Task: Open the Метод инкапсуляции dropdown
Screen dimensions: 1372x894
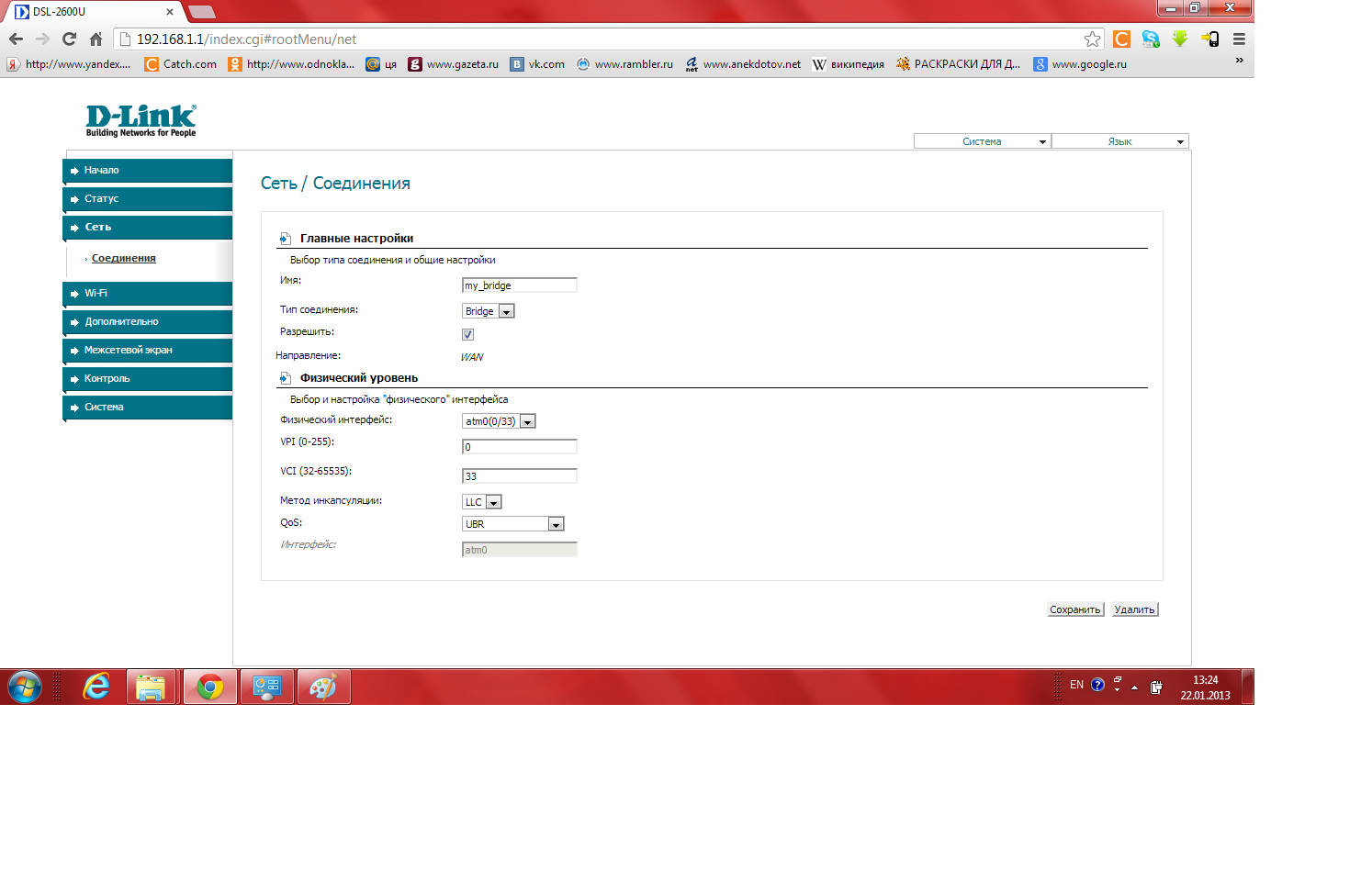Action: click(x=482, y=502)
